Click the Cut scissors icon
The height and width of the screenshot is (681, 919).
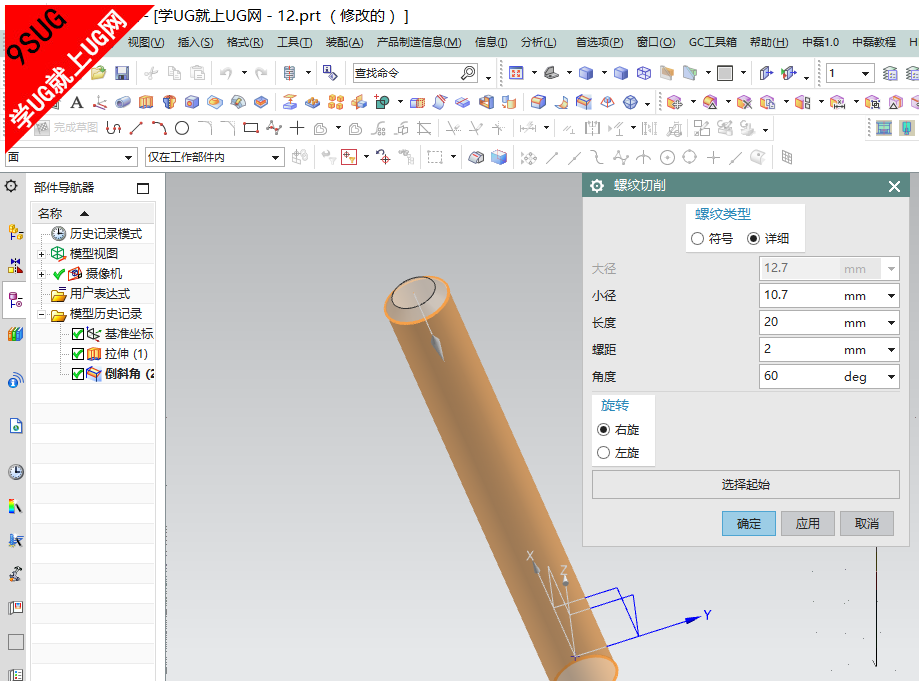click(x=151, y=73)
